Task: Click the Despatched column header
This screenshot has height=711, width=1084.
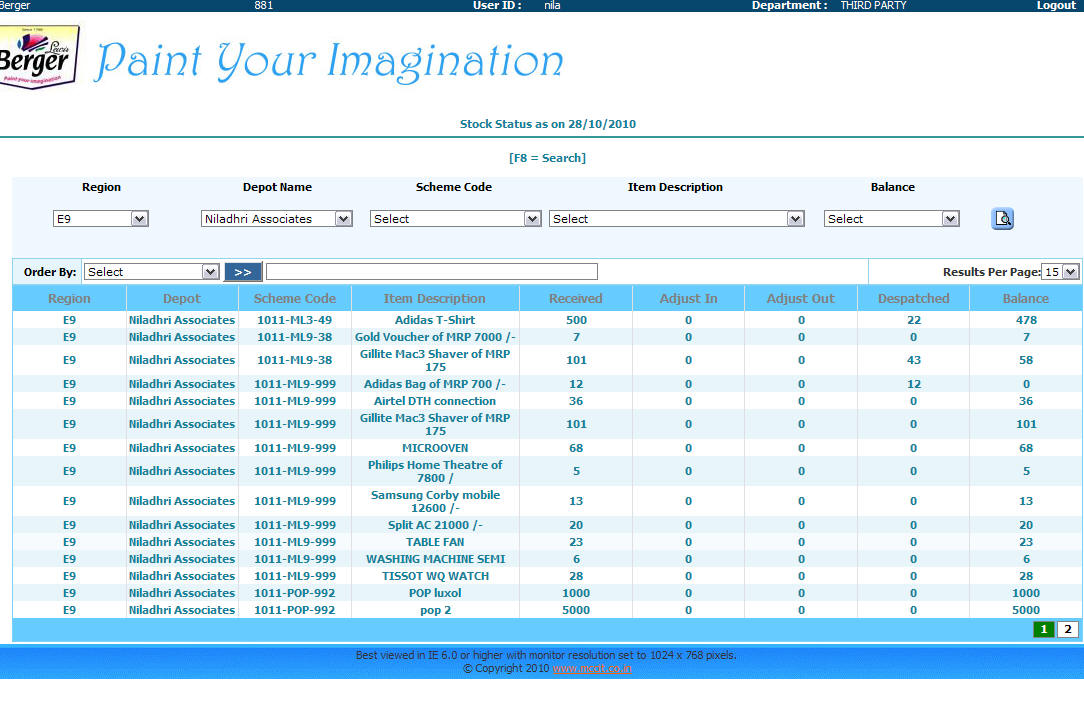Action: click(x=913, y=299)
